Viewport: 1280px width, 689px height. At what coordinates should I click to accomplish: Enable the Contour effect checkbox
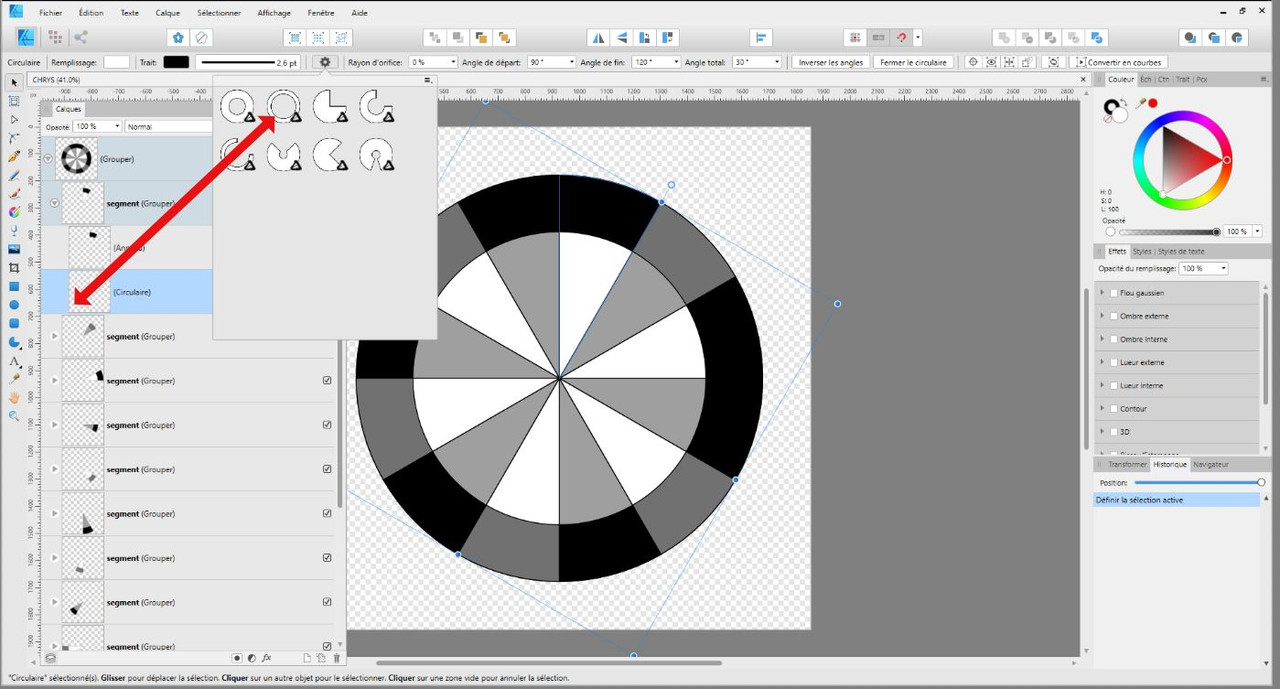(x=1113, y=408)
